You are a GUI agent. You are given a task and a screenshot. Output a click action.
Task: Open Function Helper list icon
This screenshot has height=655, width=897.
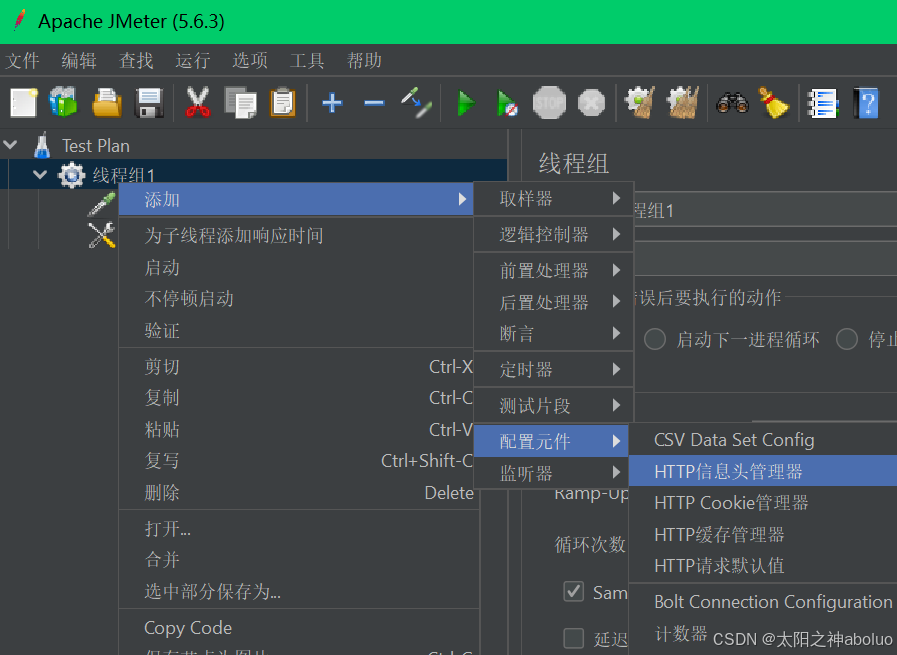823,104
